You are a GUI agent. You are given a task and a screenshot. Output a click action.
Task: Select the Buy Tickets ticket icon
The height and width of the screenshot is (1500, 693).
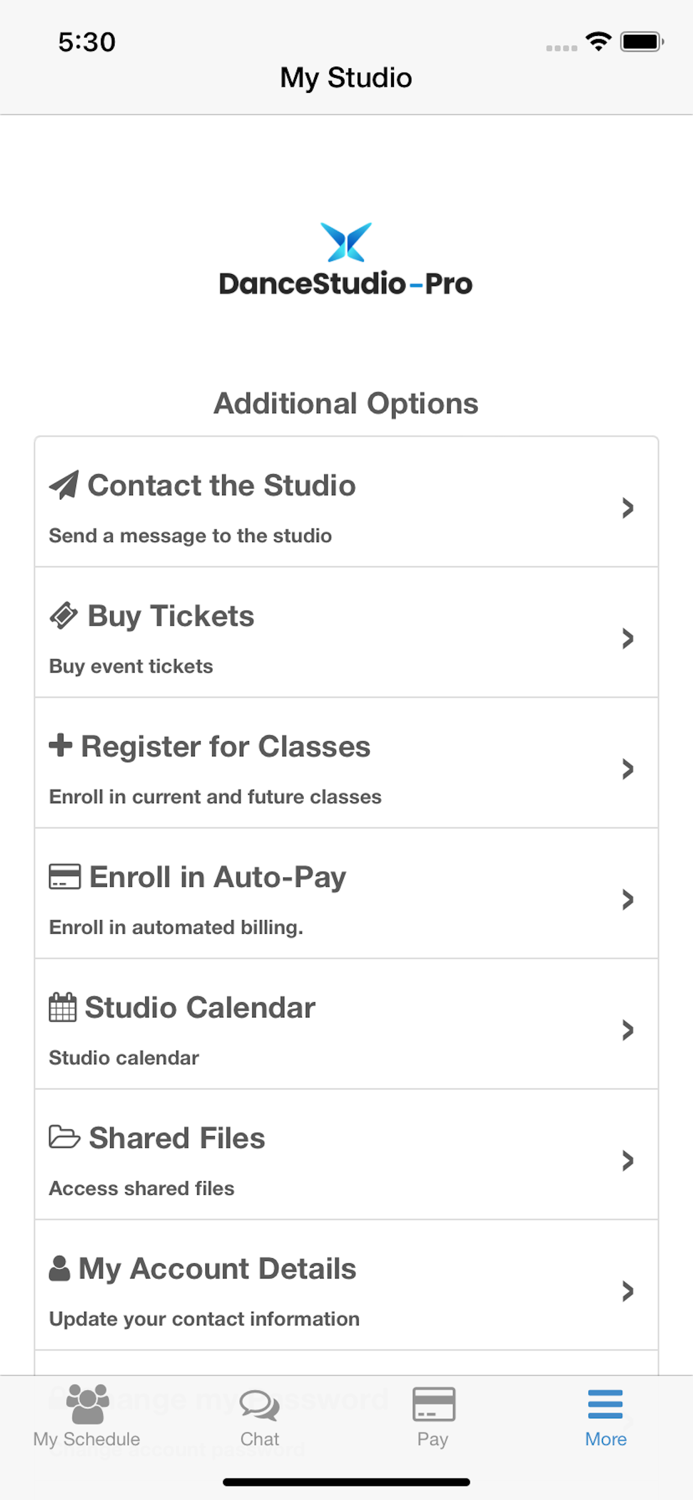click(x=62, y=615)
